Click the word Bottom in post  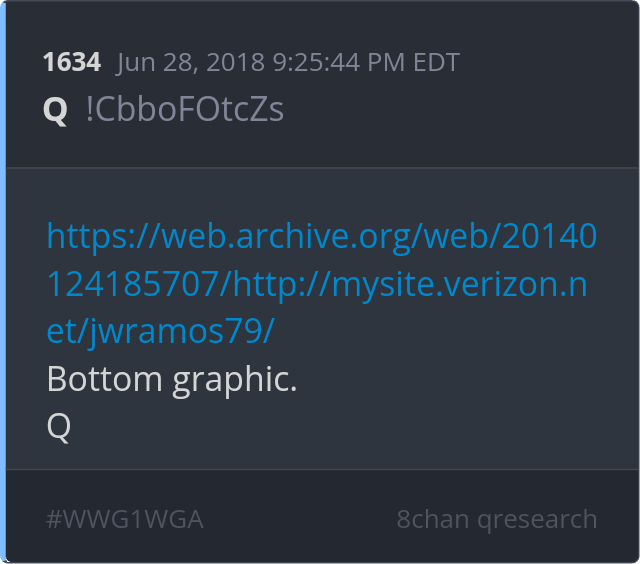[x=105, y=379]
